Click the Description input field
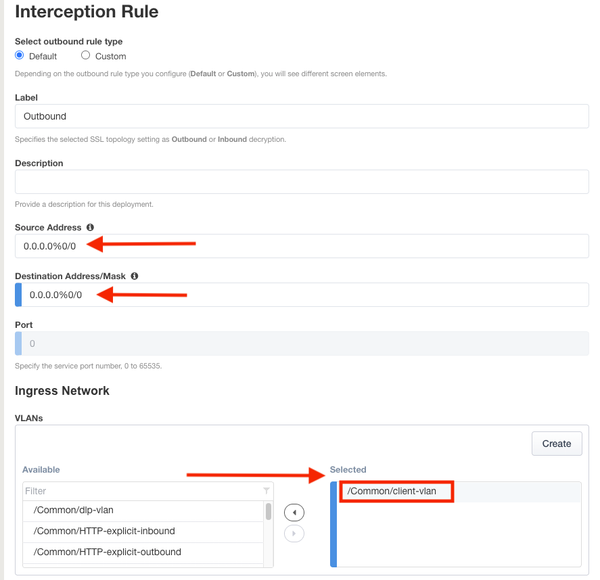600x580 pixels. pyautogui.click(x=301, y=181)
